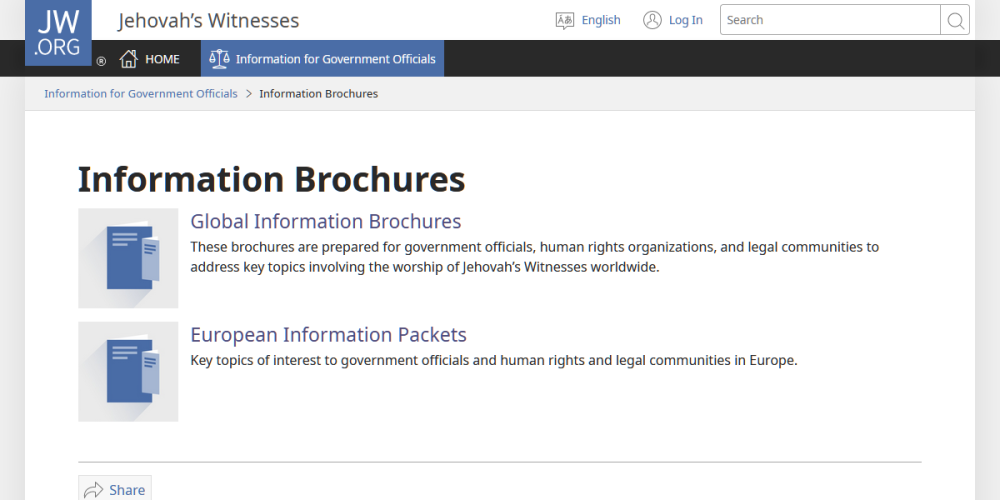Open European Information Packets thumbnail image
The image size is (1000, 500).
(x=128, y=371)
